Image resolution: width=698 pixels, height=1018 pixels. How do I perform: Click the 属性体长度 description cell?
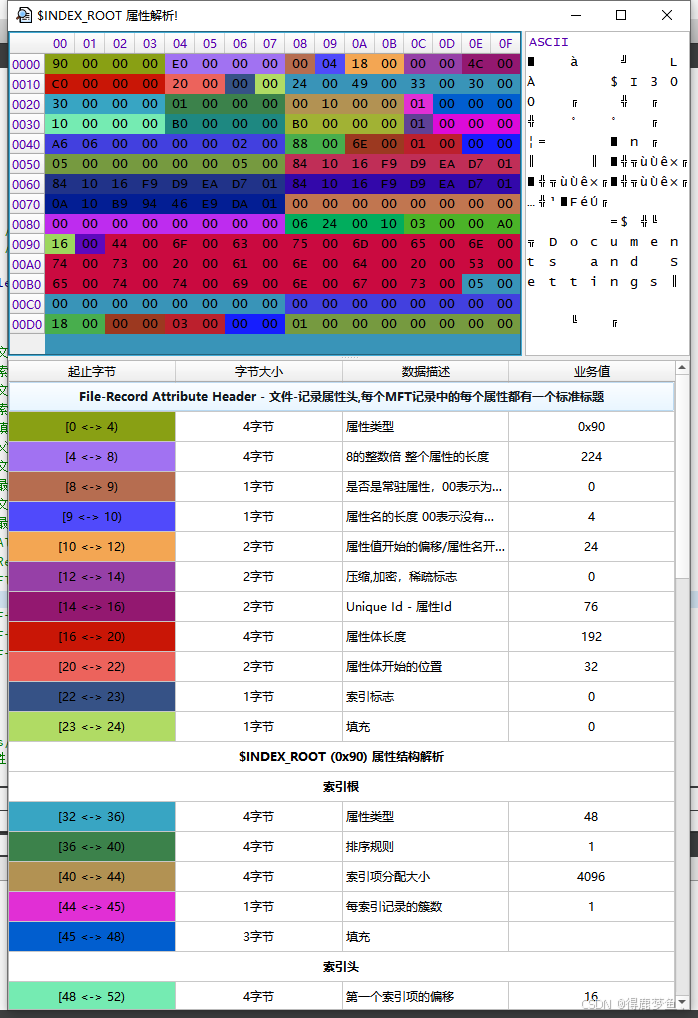[x=425, y=636]
